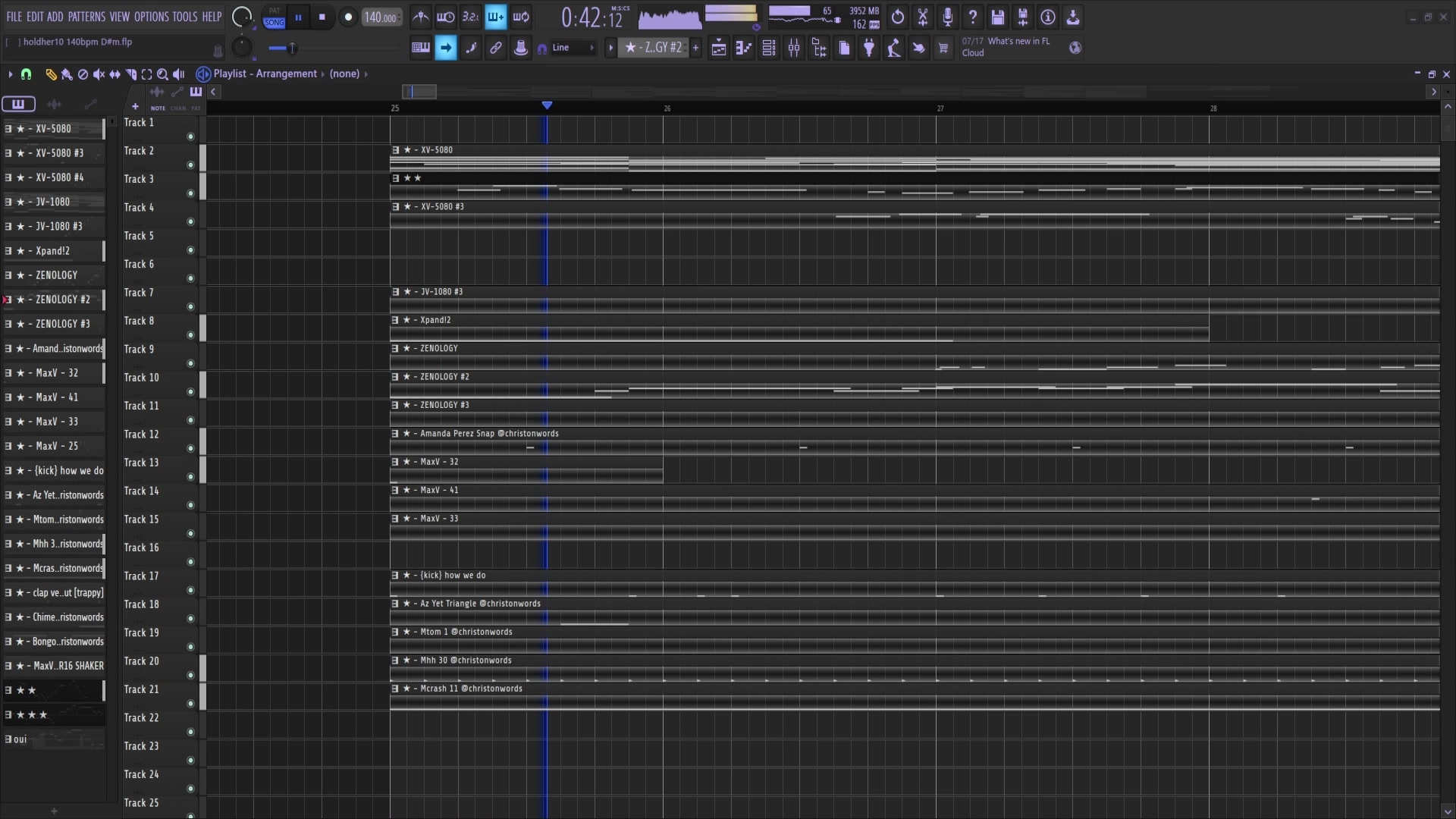
Task: Toggle mute switch for Track 10
Action: point(190,392)
